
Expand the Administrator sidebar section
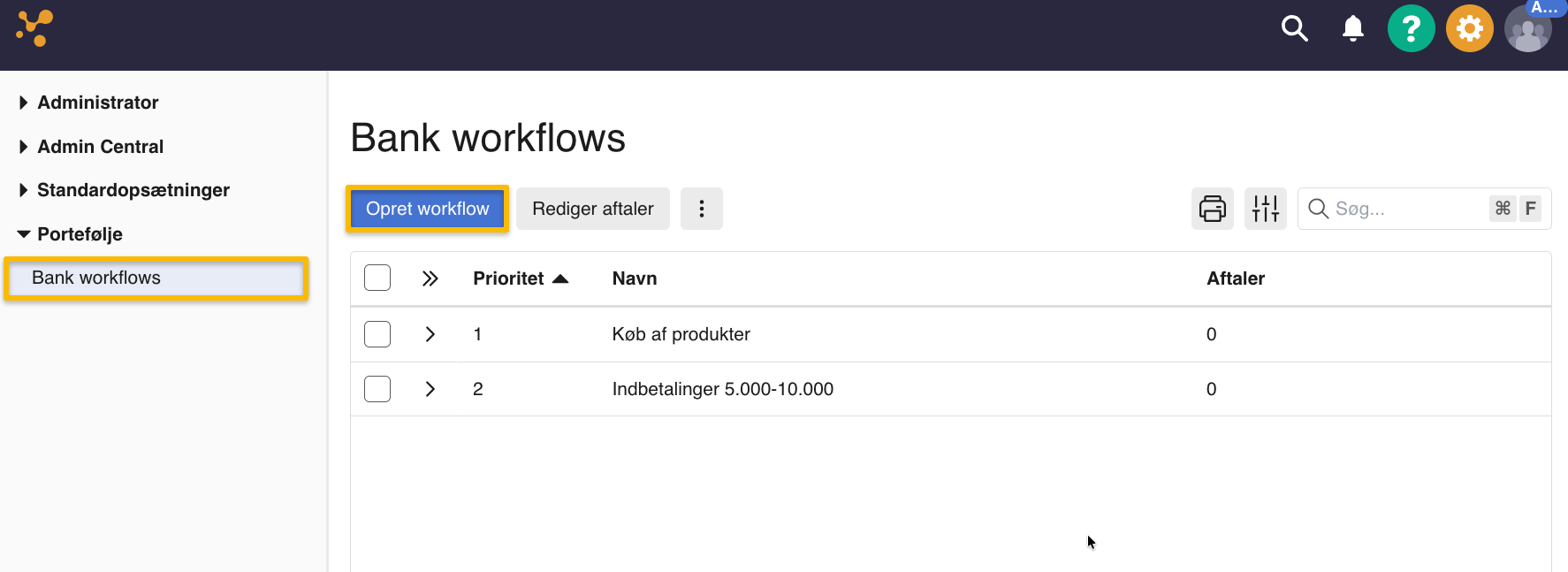click(97, 103)
